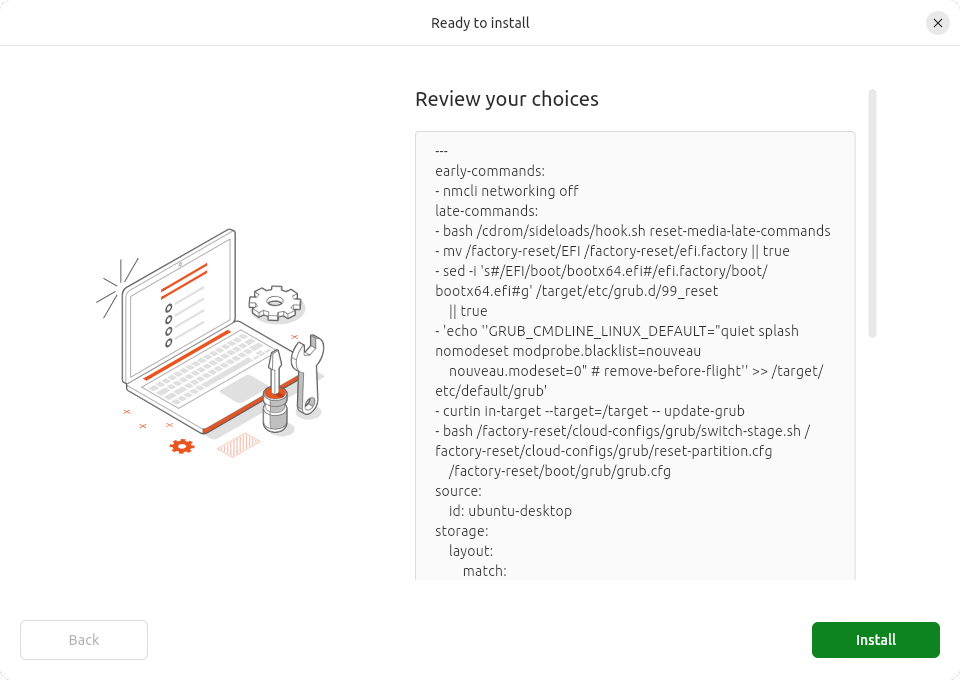Click the green Install button

click(x=875, y=640)
